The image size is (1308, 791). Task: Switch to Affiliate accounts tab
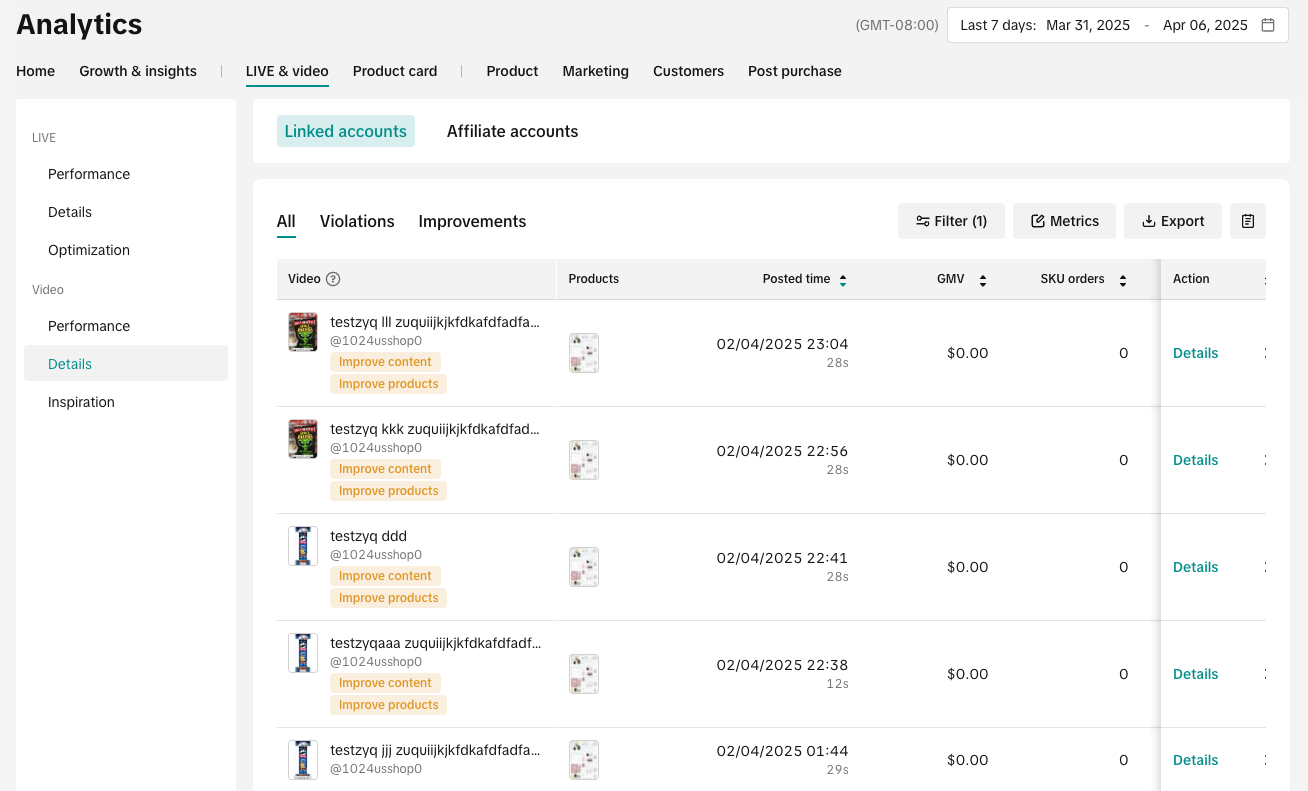coord(512,131)
